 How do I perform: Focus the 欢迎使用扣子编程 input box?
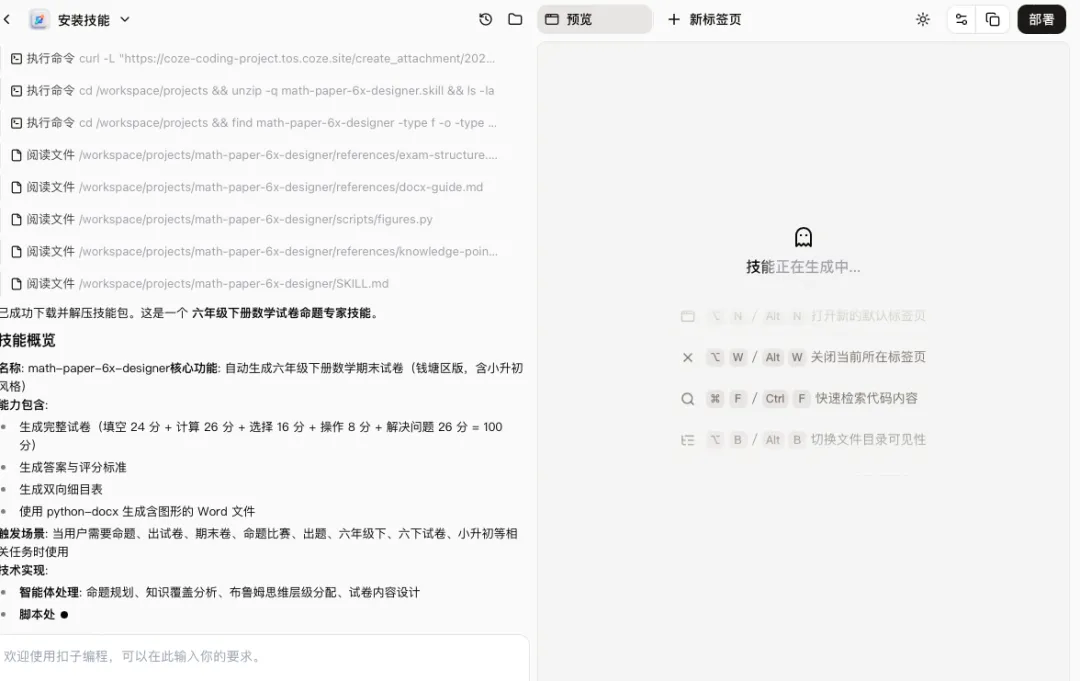[264, 656]
